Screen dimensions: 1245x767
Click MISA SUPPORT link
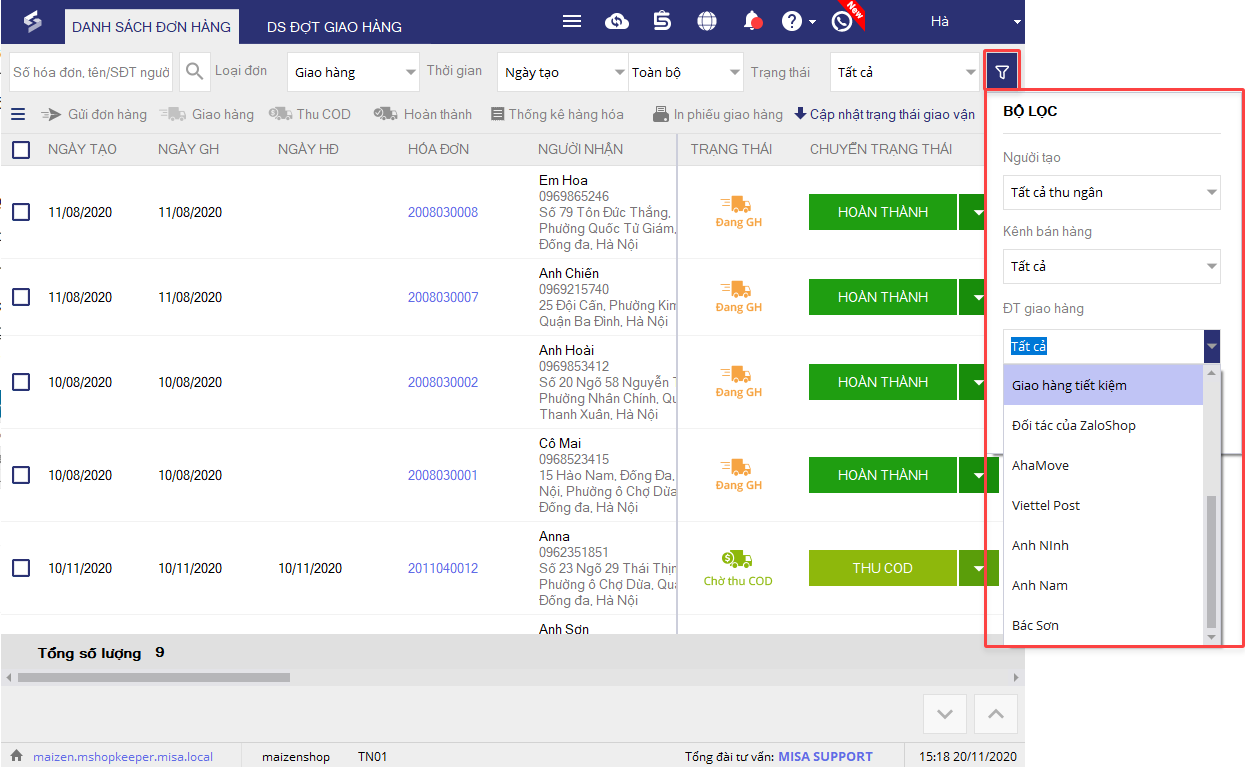pos(825,757)
